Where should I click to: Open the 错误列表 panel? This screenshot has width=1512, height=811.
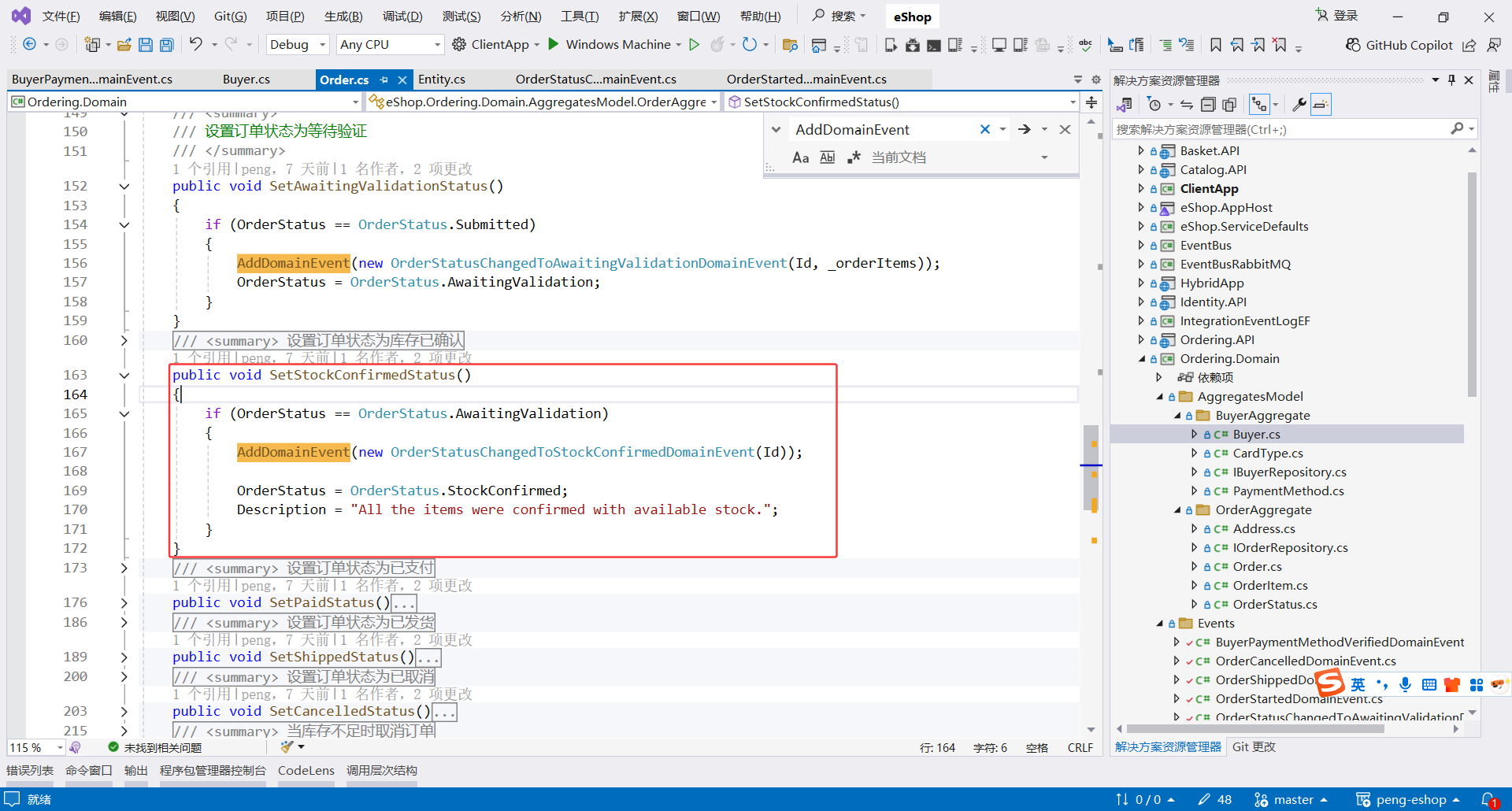tap(30, 771)
